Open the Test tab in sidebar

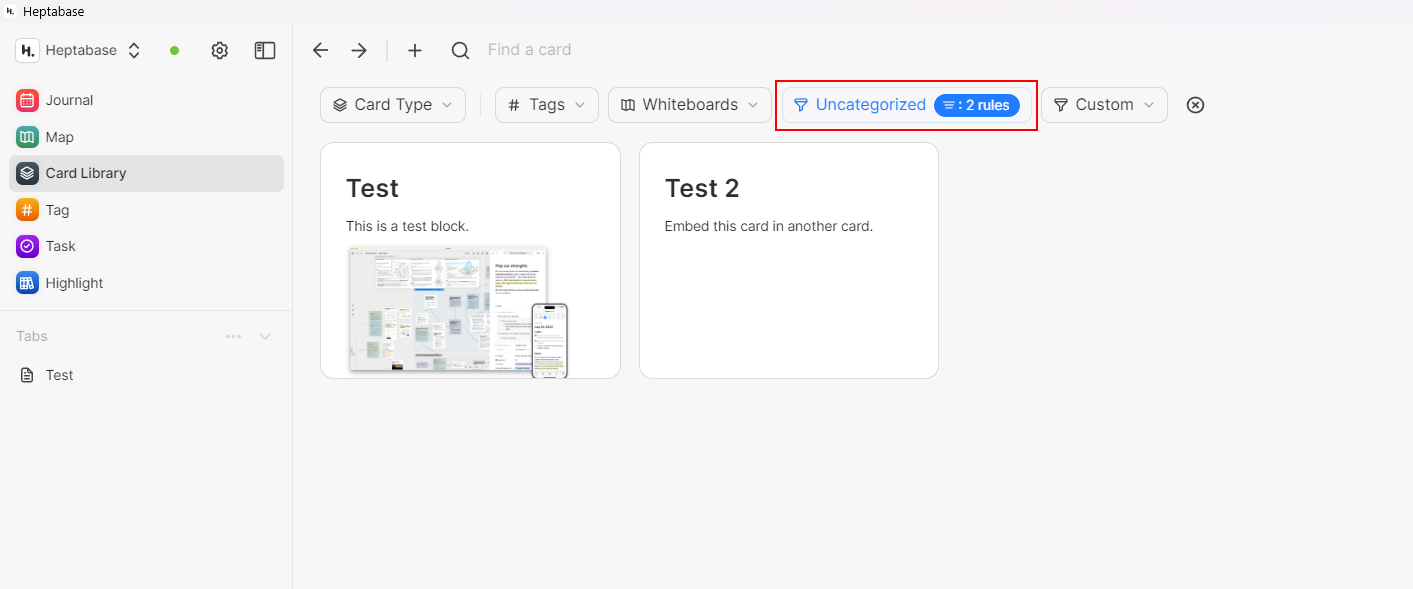coord(59,375)
